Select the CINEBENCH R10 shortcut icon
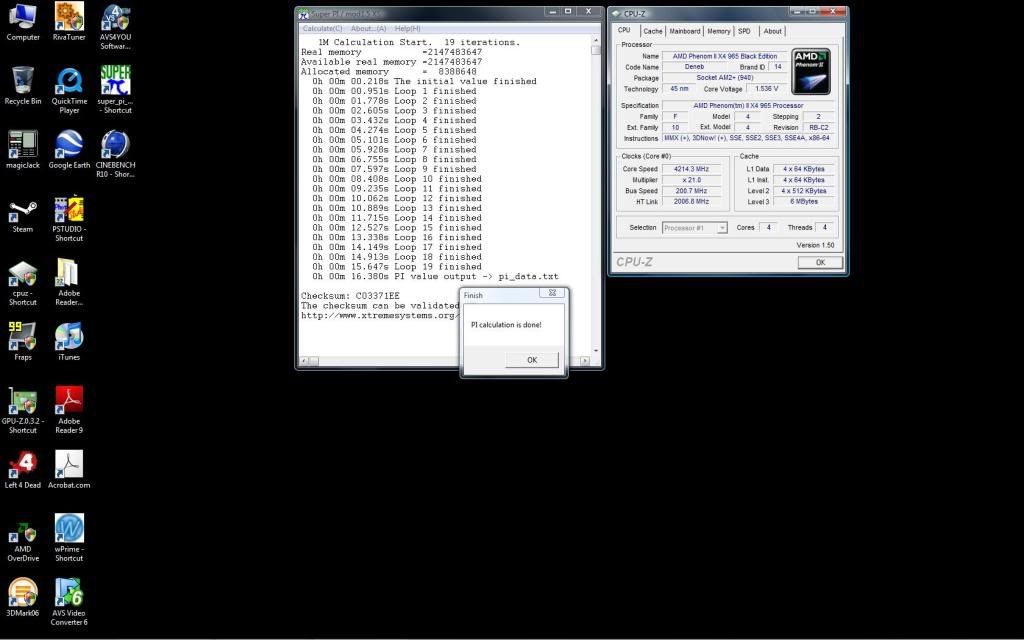 point(116,154)
